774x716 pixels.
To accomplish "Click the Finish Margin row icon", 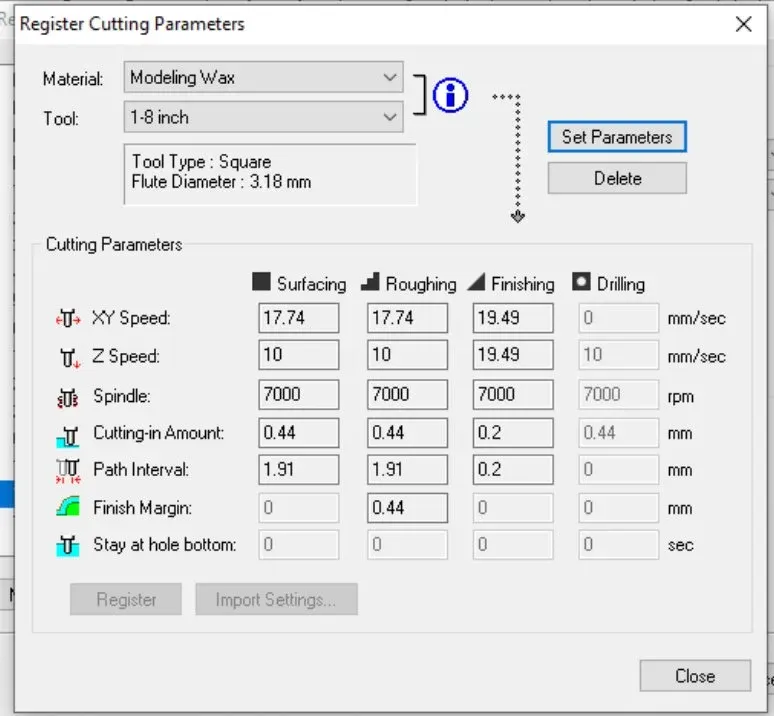I will coord(68,507).
